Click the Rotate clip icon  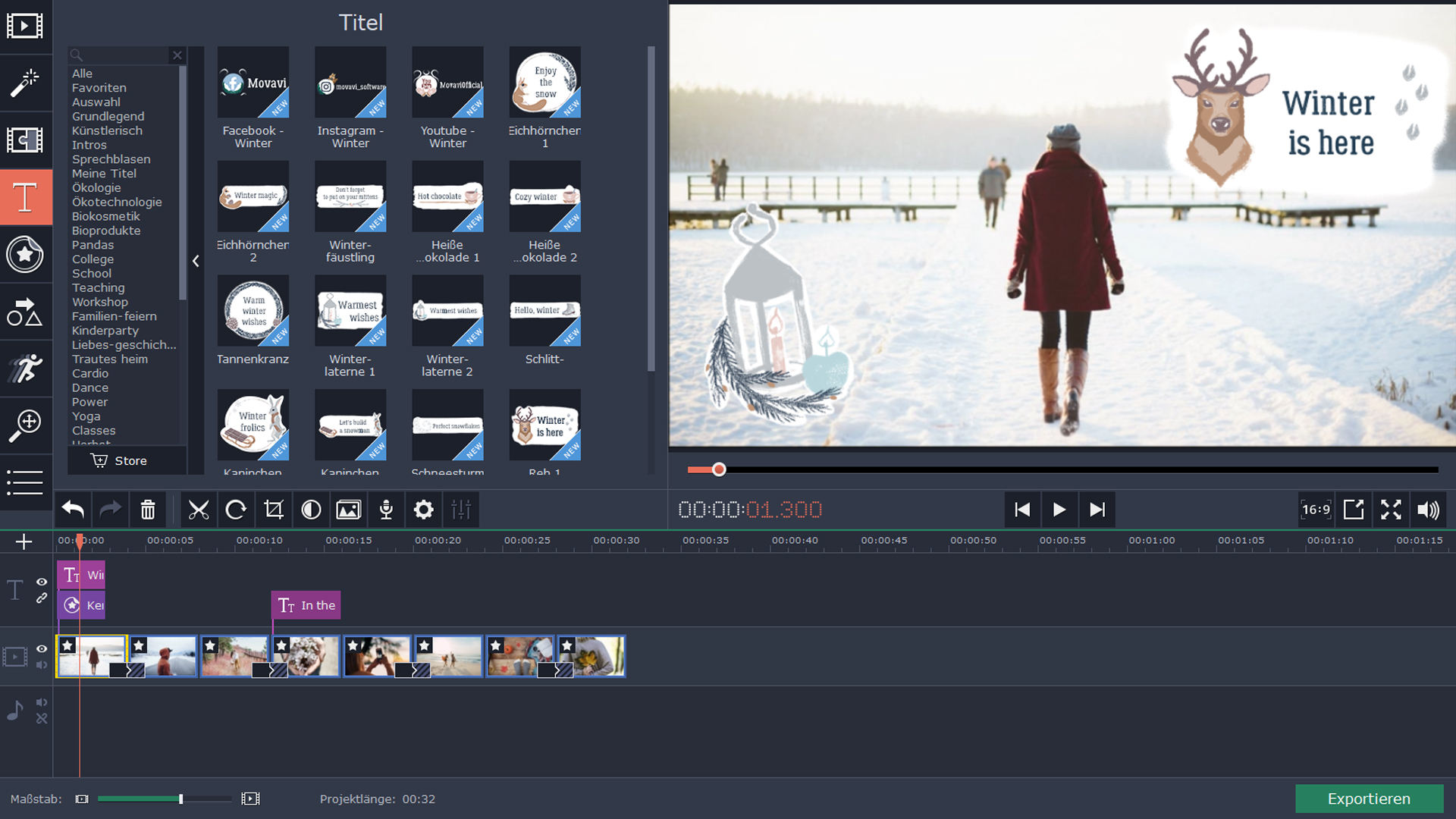(x=236, y=510)
